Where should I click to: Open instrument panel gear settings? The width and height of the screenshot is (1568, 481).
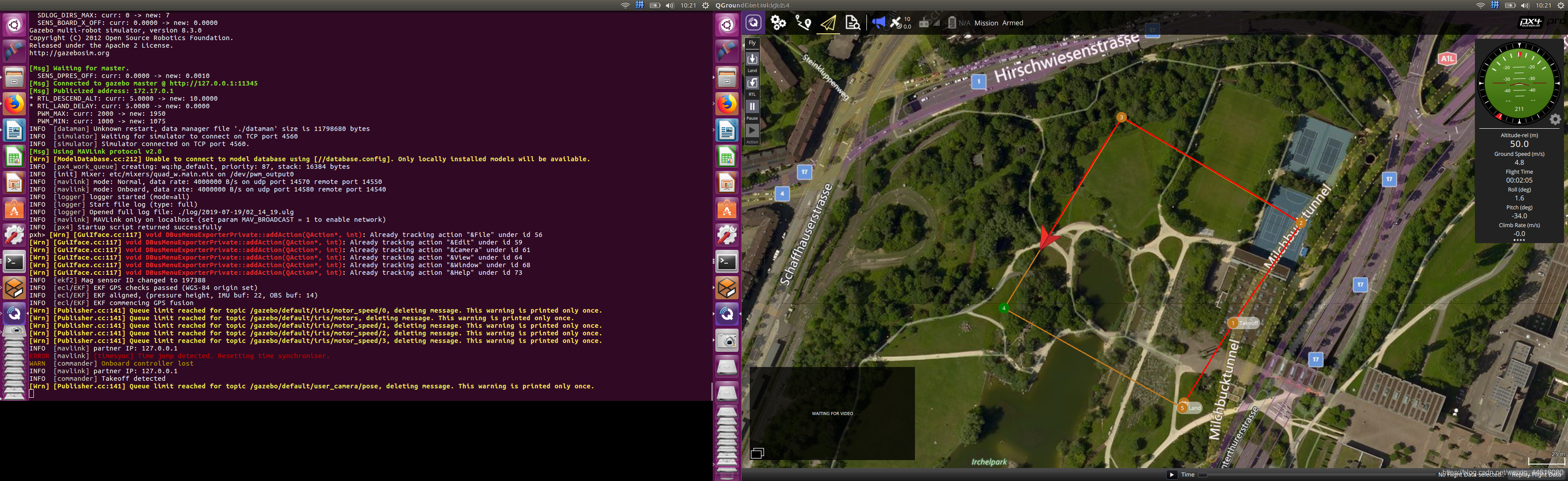pos(1555,119)
